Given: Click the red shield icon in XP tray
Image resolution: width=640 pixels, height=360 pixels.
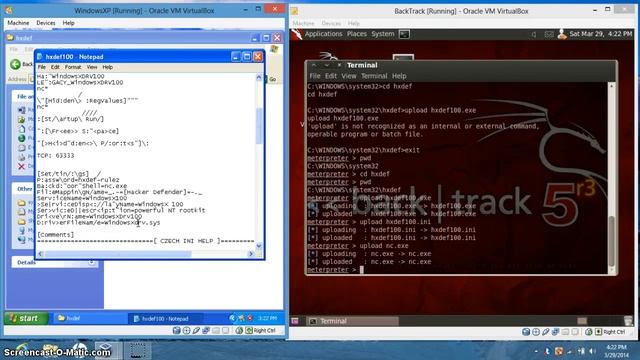Looking at the screenshot, I should (x=250, y=318).
